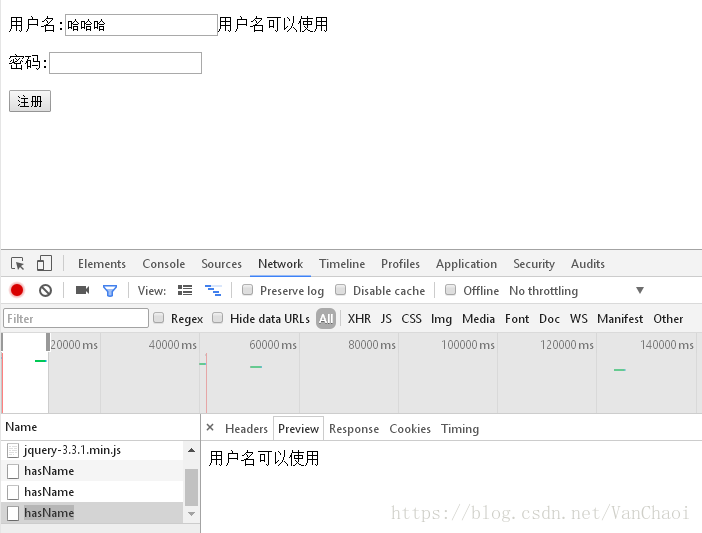This screenshot has height=533, width=702.
Task: Open the Elements panel tab
Action: (x=102, y=264)
